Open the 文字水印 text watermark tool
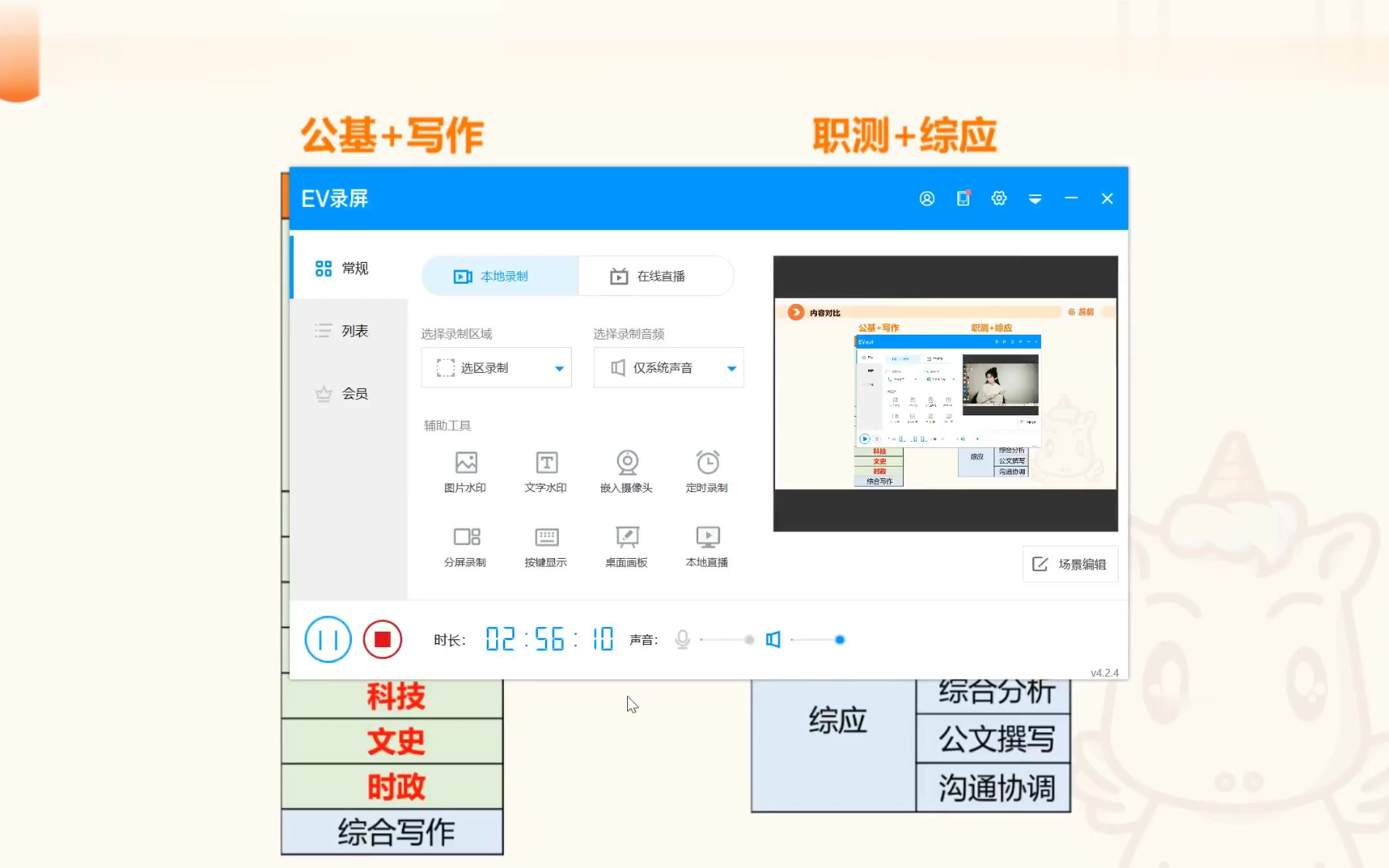 point(546,470)
